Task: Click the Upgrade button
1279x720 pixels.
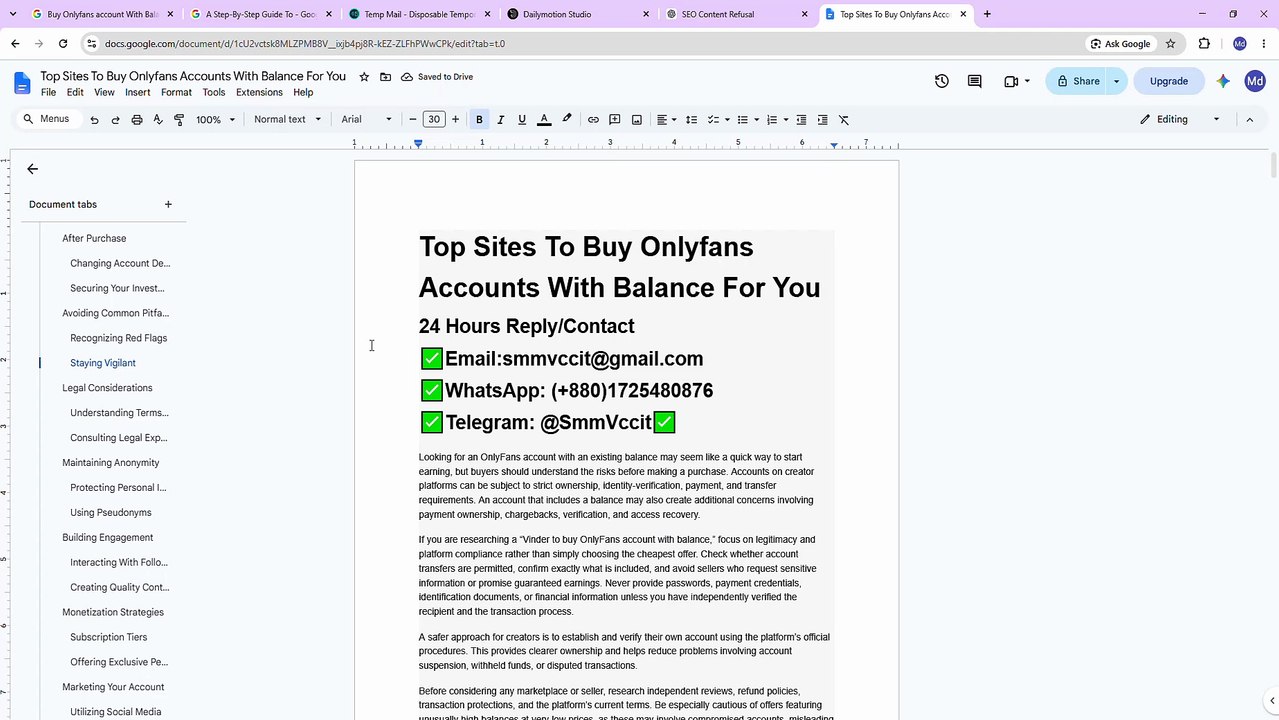Action: point(1168,81)
